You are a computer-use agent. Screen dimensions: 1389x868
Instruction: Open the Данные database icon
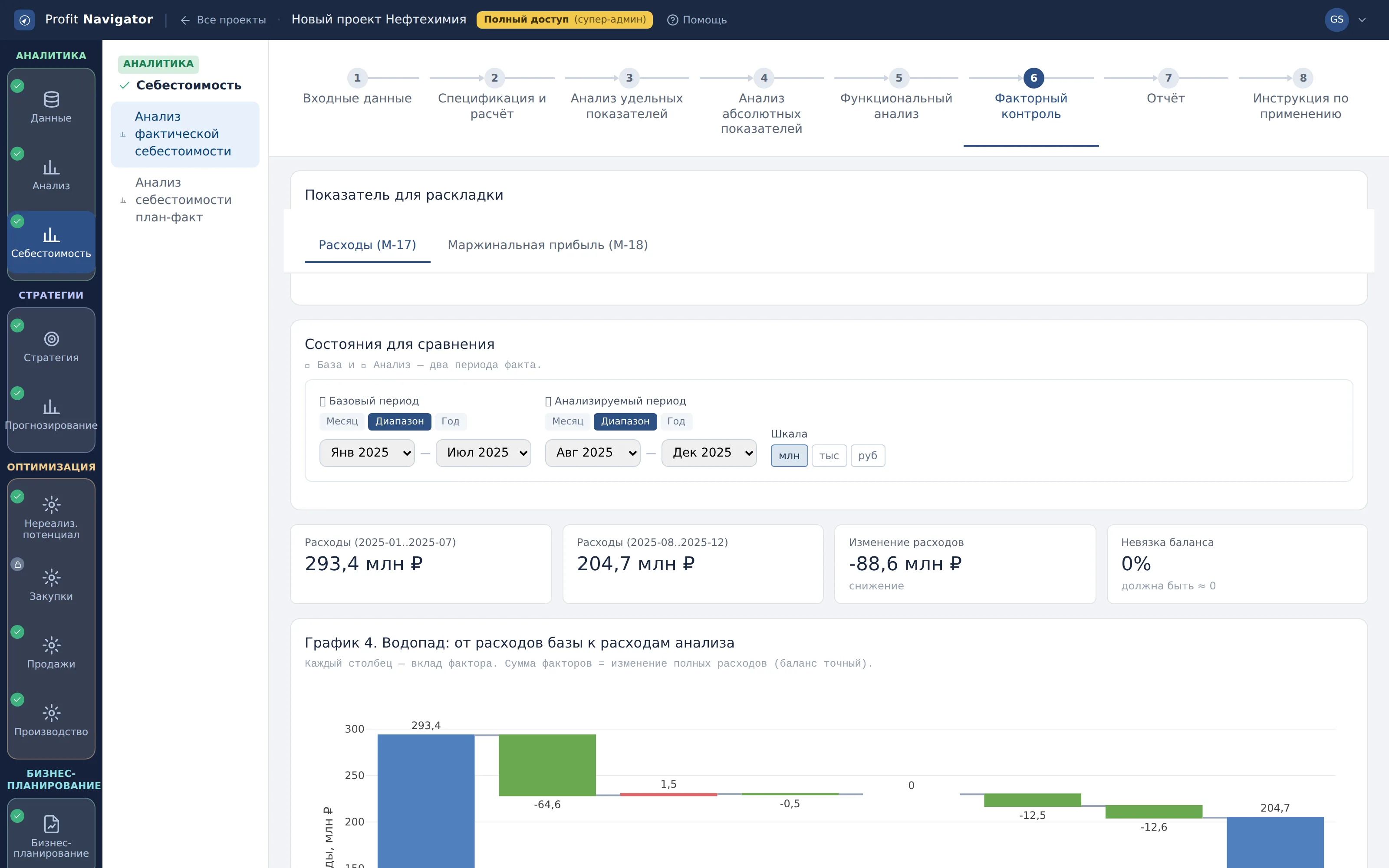click(x=51, y=99)
